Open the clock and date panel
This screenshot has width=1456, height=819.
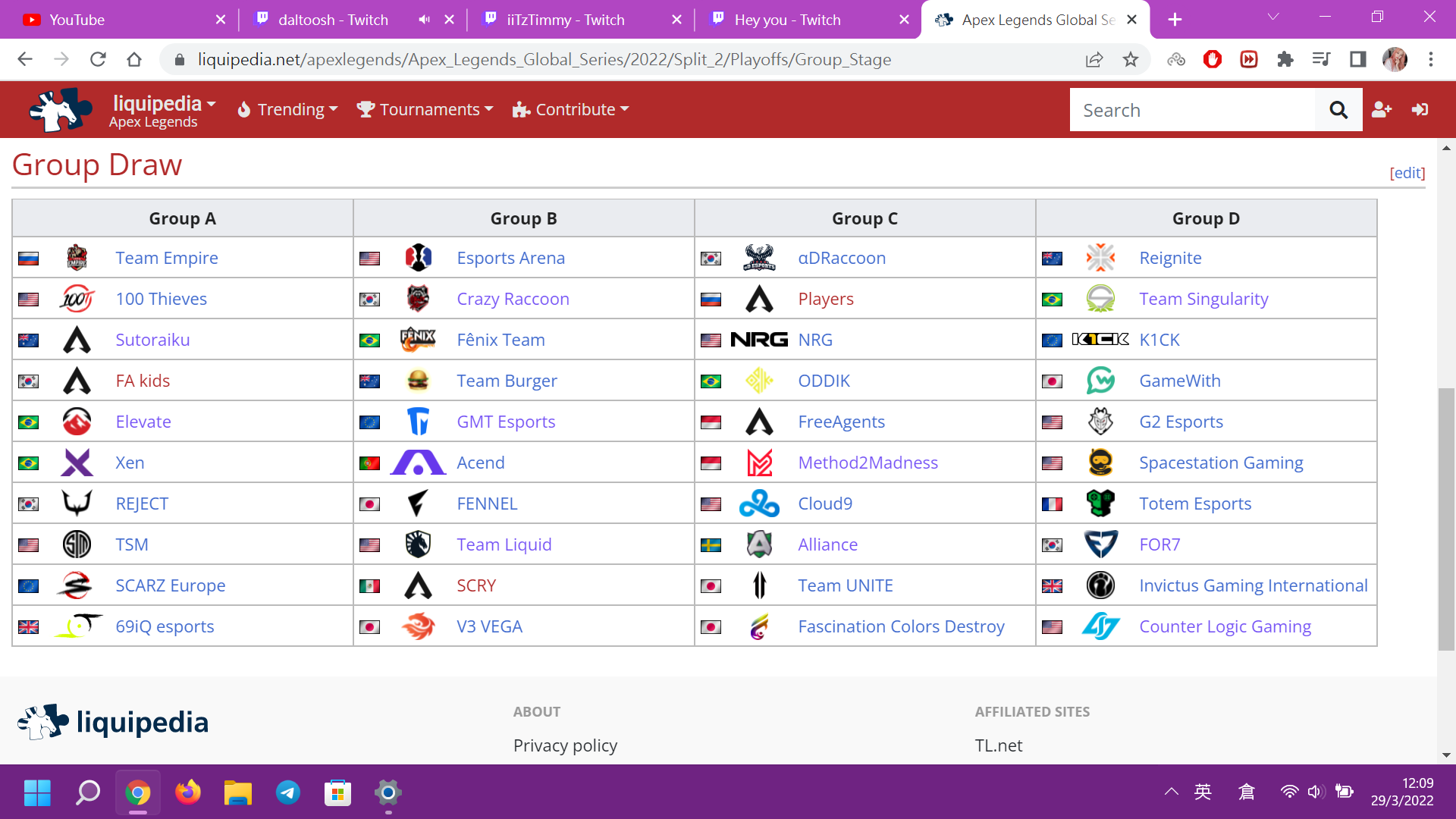click(1402, 792)
